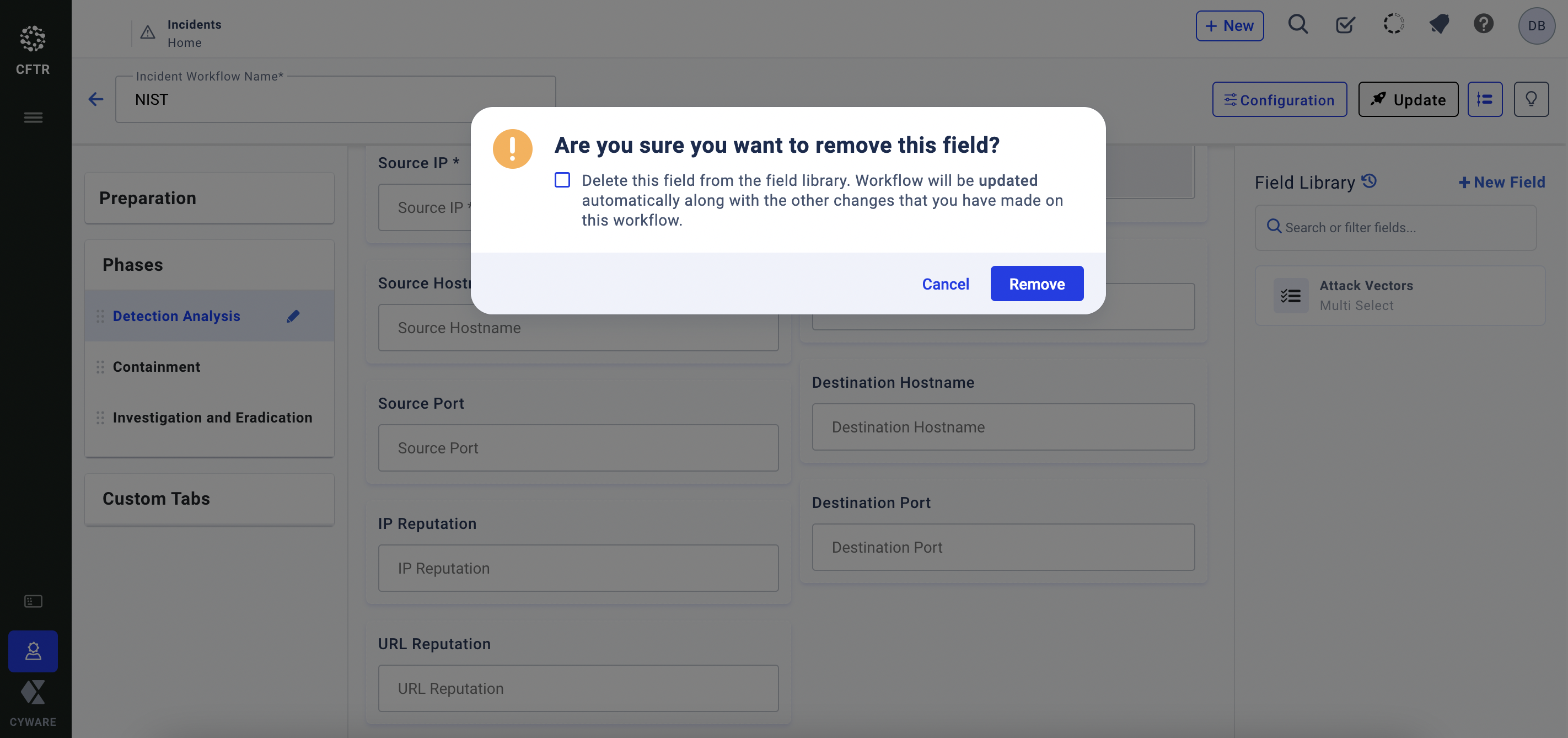This screenshot has height=738, width=1568.
Task: Click the lightbulb icon button near Update
Action: point(1531,99)
